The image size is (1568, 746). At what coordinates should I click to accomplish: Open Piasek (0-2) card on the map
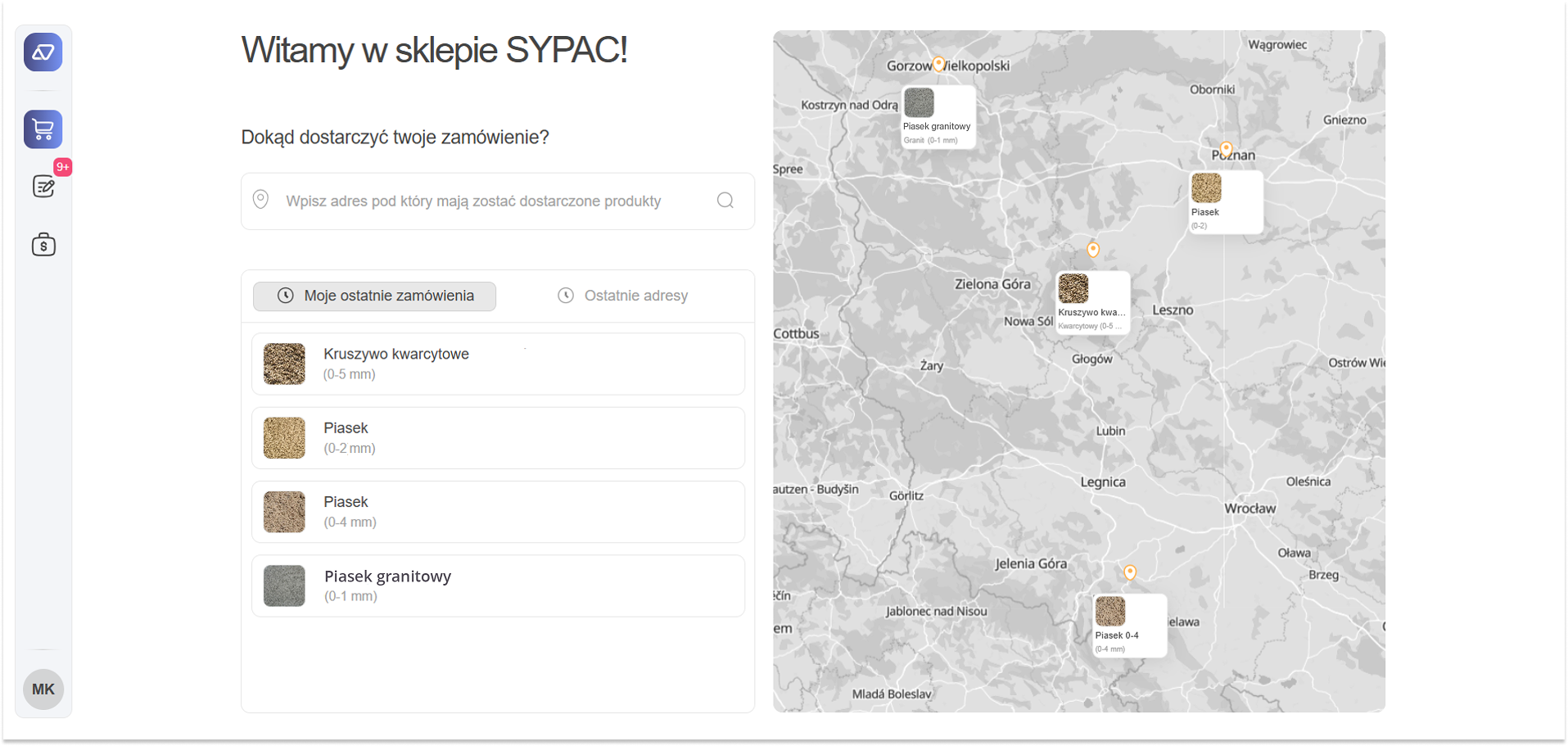click(1225, 202)
